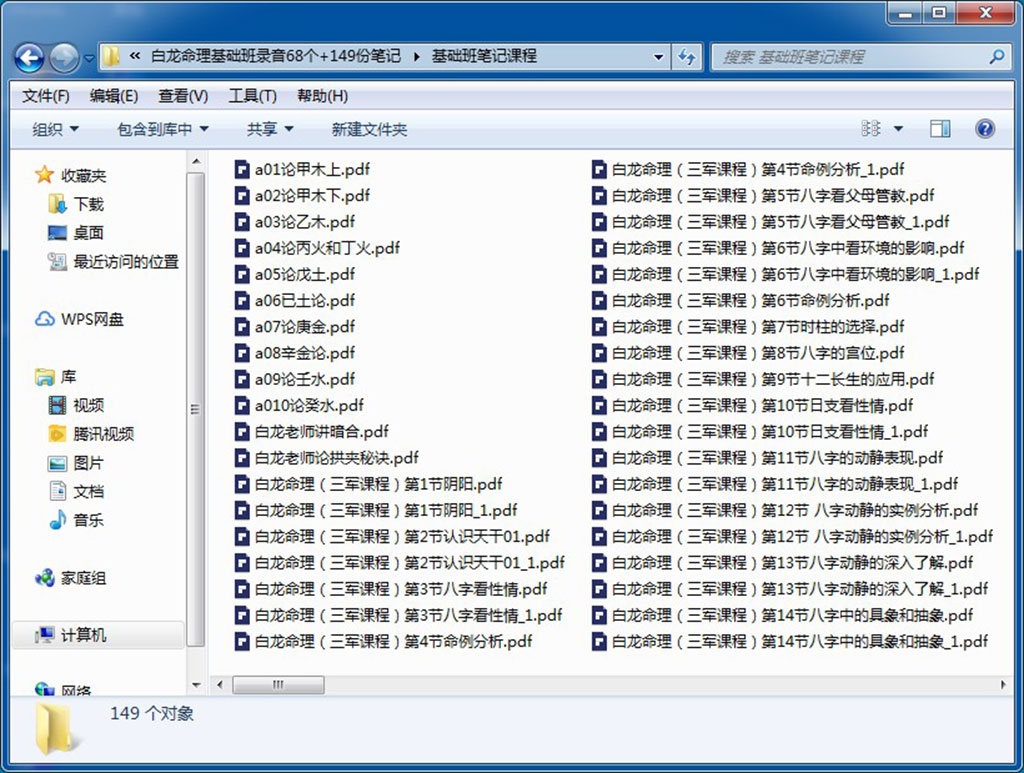1024x773 pixels.
Task: Refresh the folder view
Action: click(686, 57)
